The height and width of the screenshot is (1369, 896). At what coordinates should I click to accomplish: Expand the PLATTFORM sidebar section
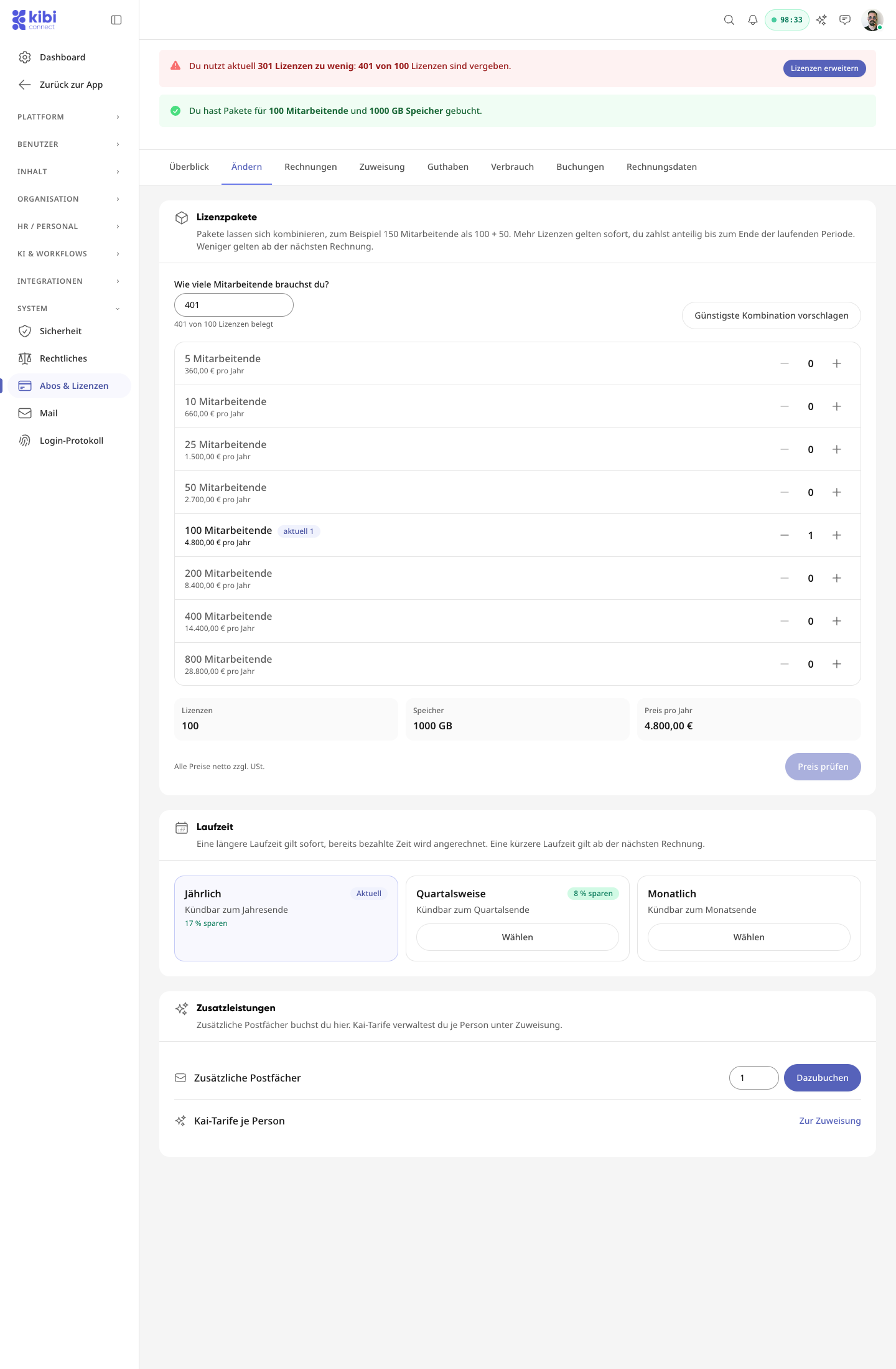coord(69,117)
